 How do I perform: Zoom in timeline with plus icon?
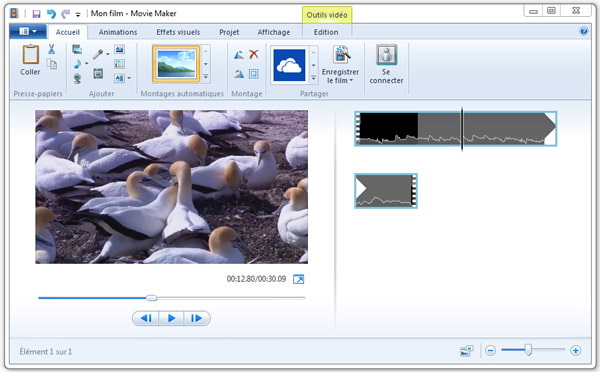(576, 350)
